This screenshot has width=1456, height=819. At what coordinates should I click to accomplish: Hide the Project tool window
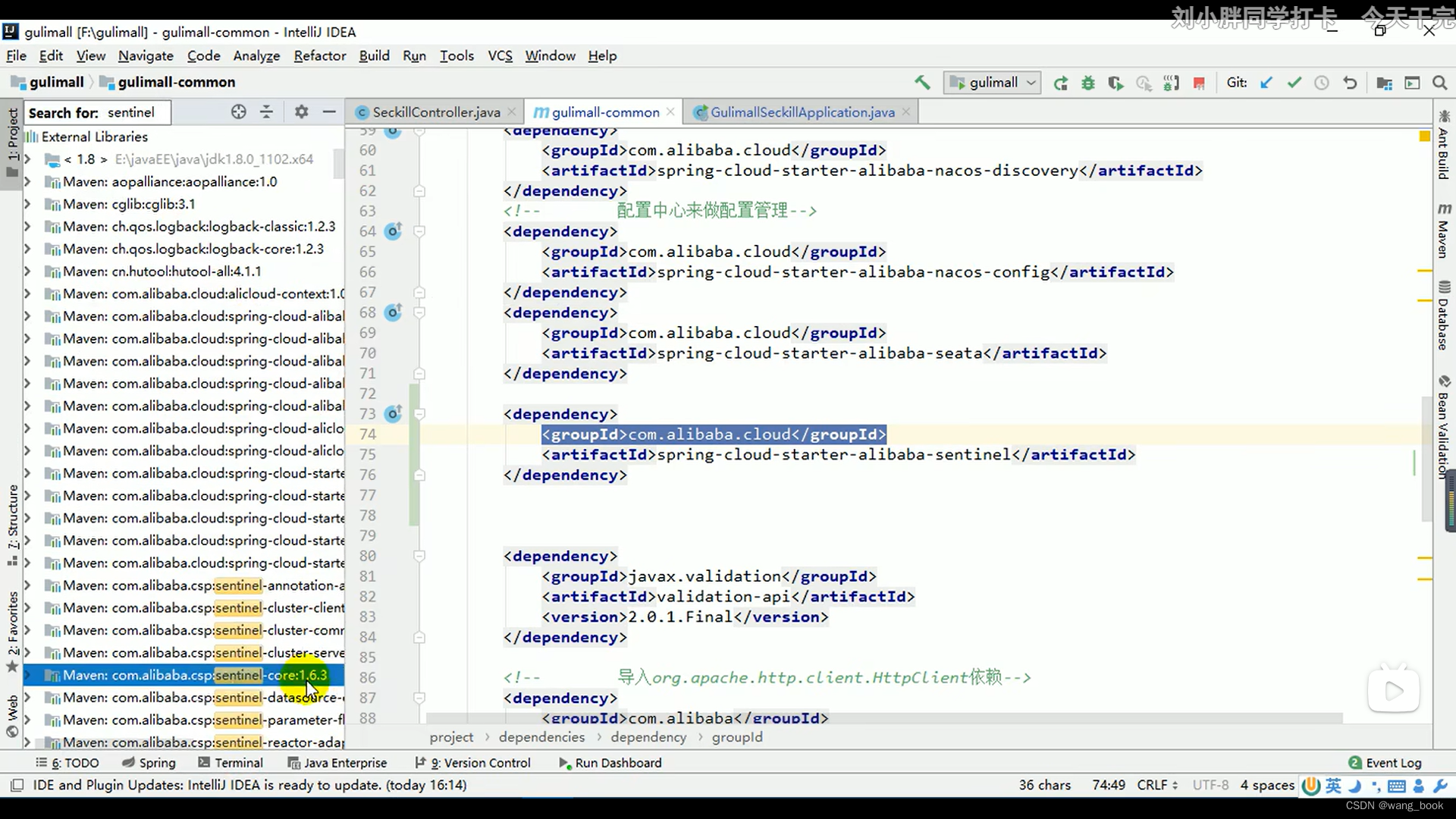[329, 112]
